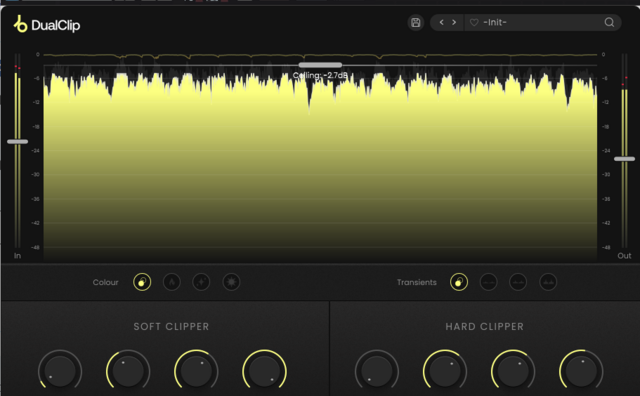Click the Out meter label
Screen dimensions: 640x396
[x=624, y=256]
